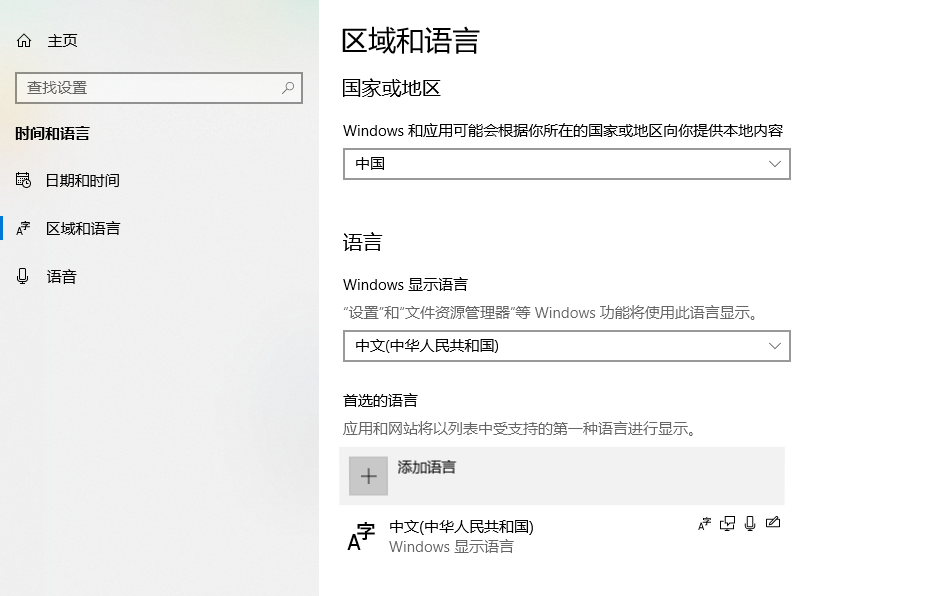Click the handwriting pen icon on the Chinese row
Screen dimensions: 930x596
coord(773,522)
